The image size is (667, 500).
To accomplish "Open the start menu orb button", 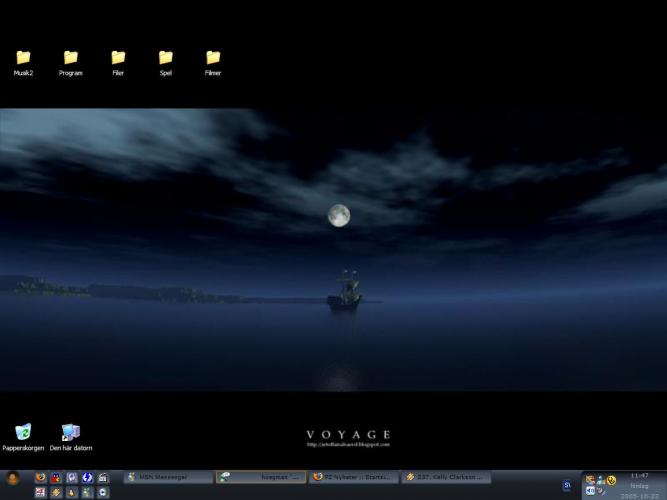I will tap(13, 478).
